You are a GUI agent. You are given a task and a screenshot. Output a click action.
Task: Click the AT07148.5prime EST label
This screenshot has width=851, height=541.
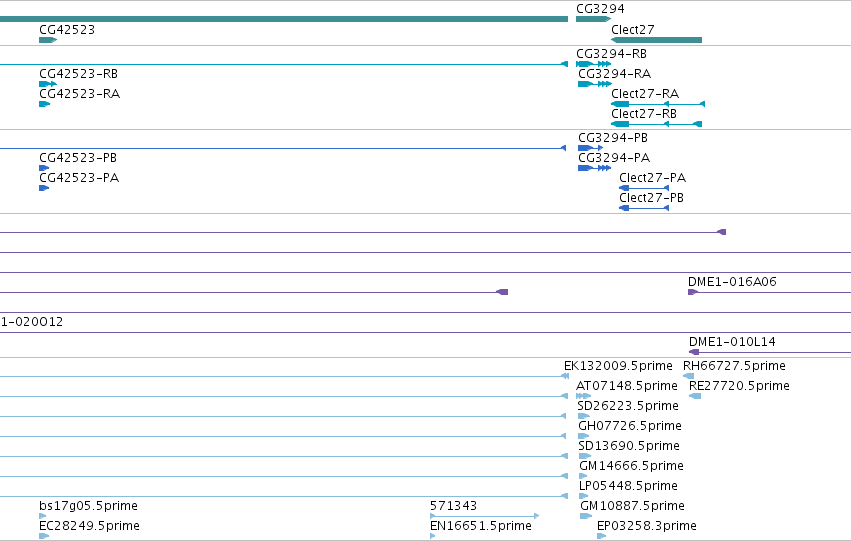coord(626,386)
